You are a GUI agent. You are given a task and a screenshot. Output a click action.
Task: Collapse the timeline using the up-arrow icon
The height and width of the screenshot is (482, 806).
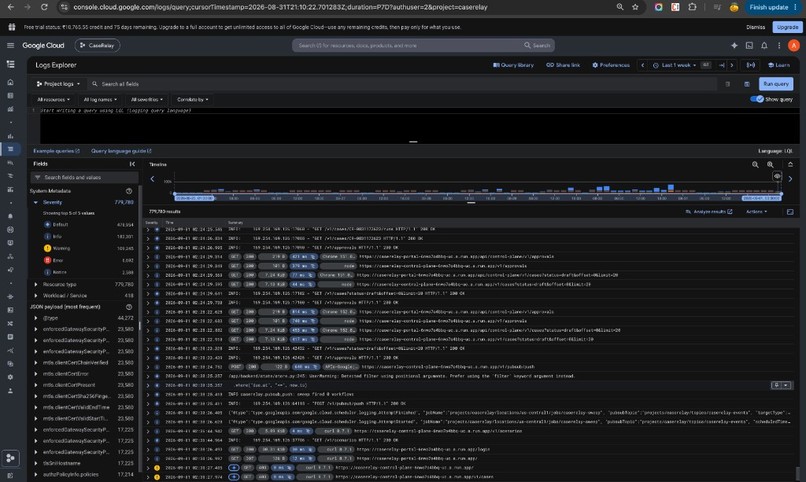790,164
